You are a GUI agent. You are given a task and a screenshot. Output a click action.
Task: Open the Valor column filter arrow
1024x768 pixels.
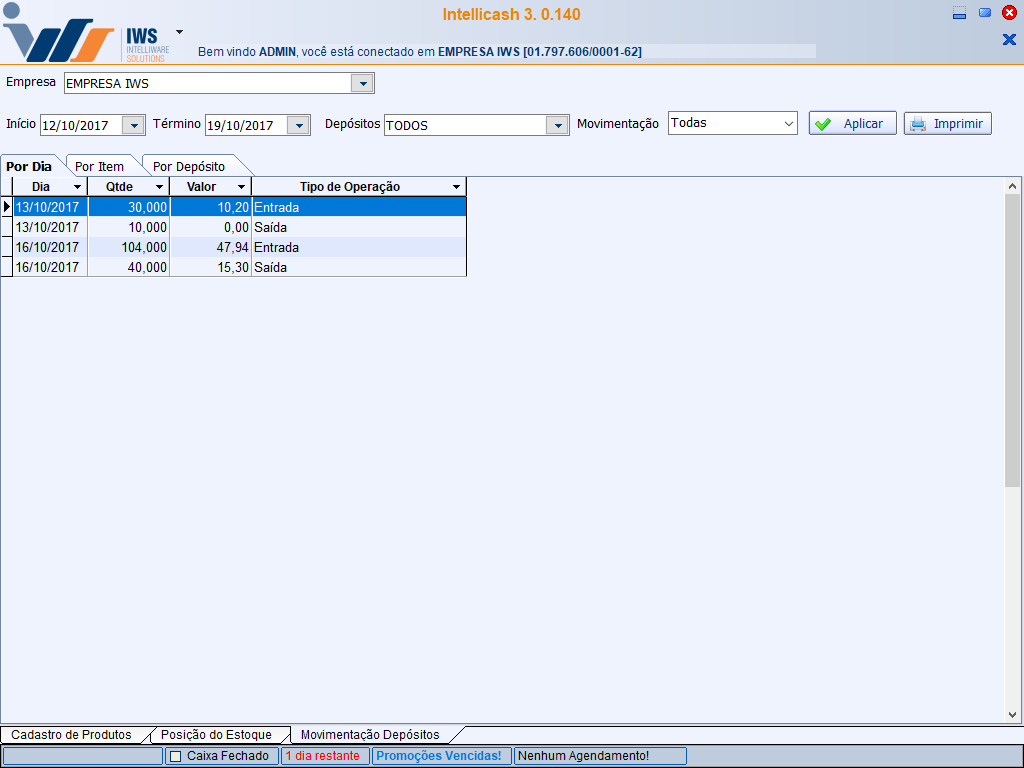click(241, 187)
